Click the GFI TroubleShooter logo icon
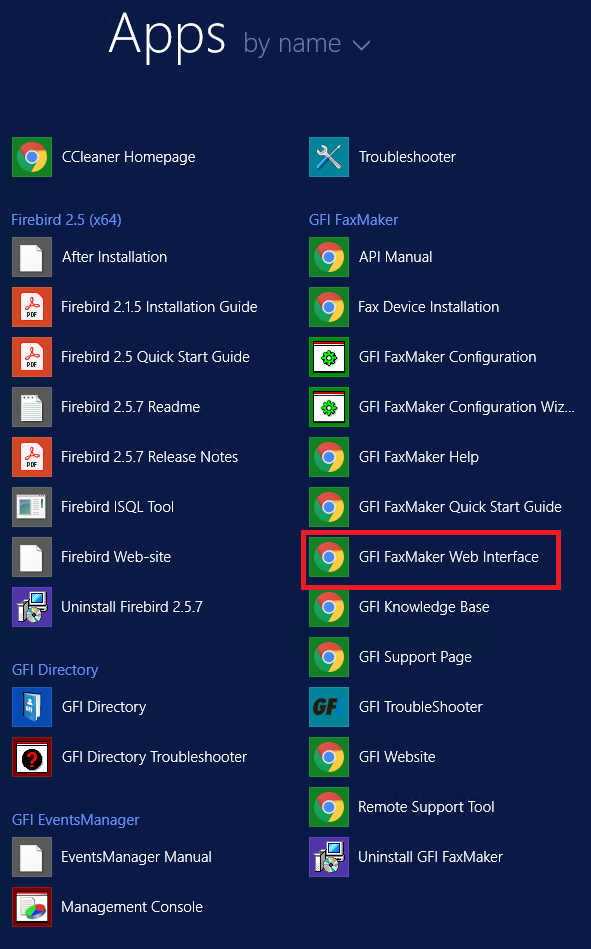 pos(329,707)
